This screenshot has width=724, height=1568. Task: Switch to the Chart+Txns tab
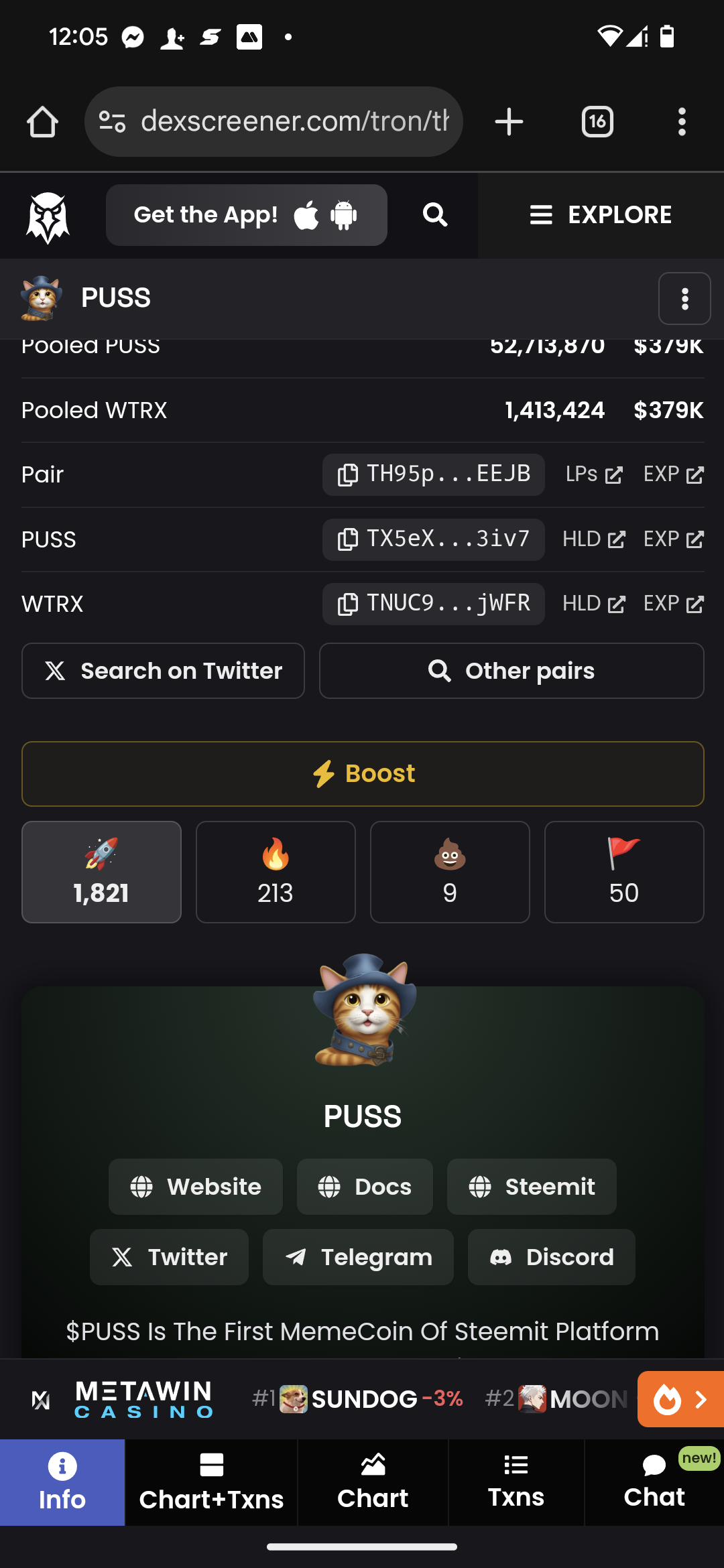(211, 1482)
